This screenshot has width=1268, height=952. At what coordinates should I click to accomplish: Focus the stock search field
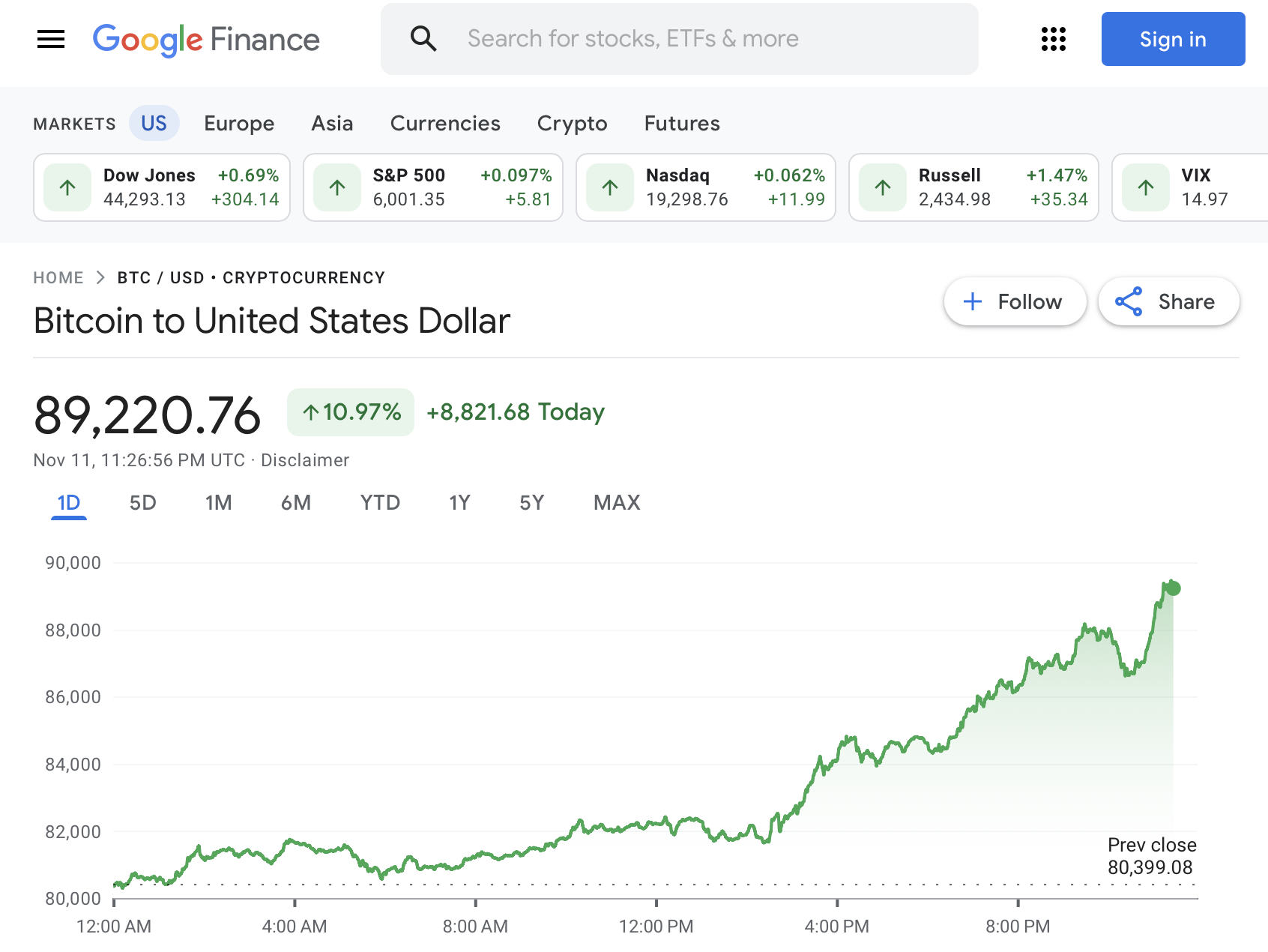coord(679,39)
